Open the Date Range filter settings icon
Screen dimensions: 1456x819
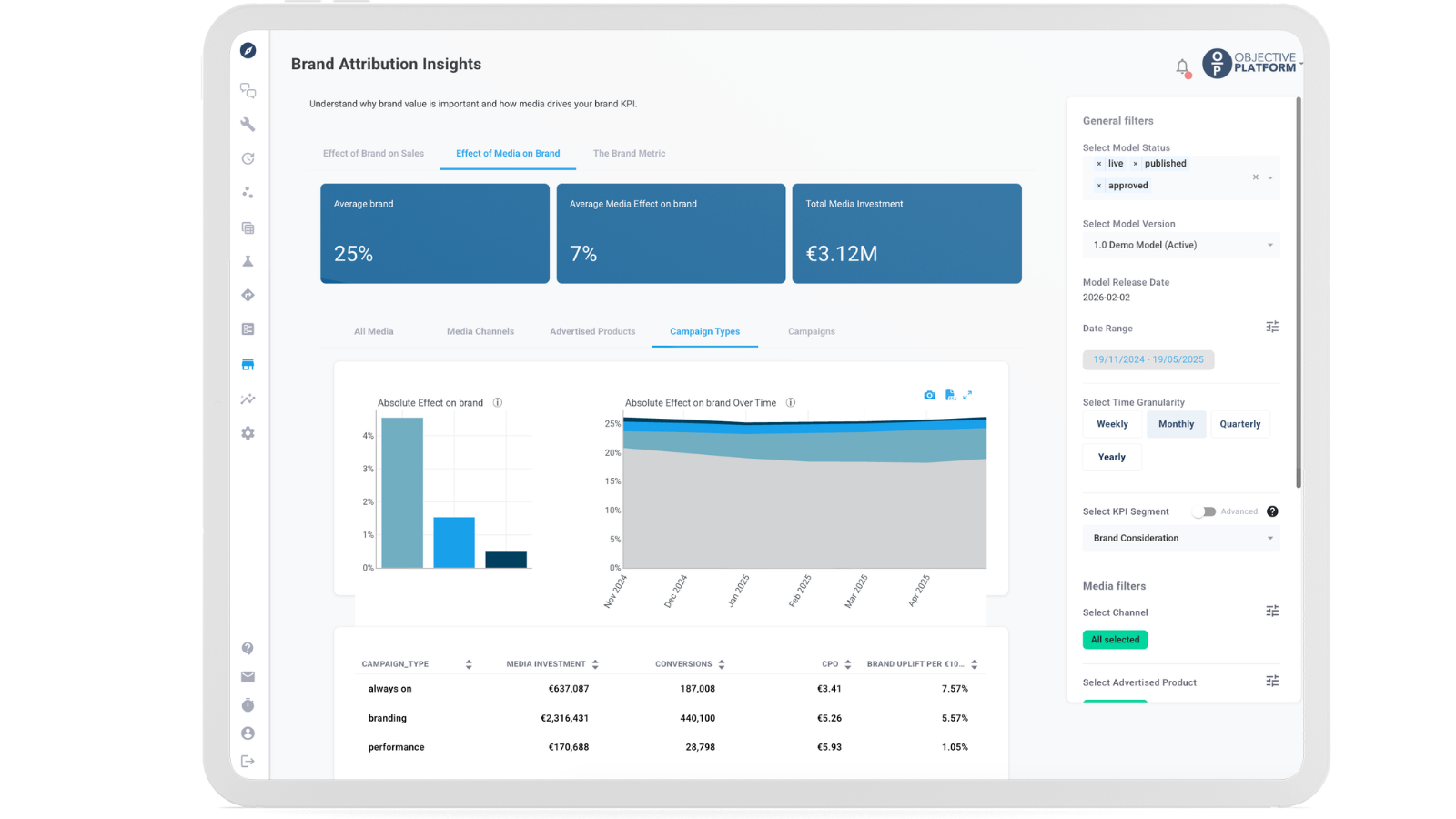click(1272, 327)
